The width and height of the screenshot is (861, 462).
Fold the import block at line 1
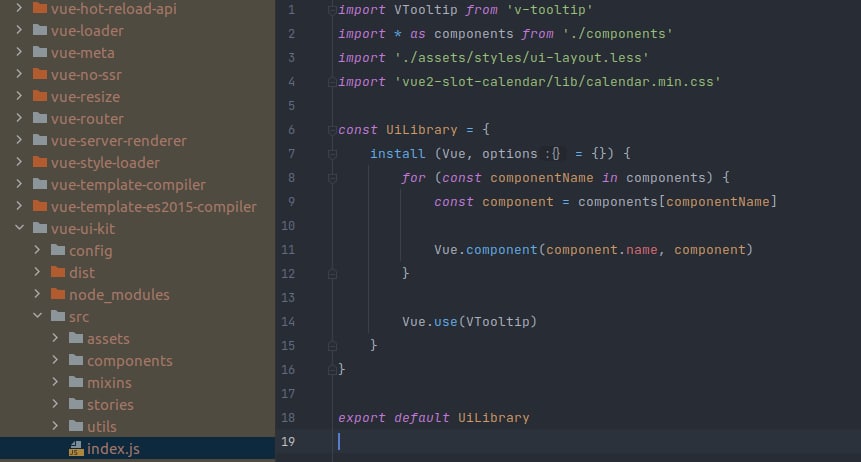pos(332,10)
